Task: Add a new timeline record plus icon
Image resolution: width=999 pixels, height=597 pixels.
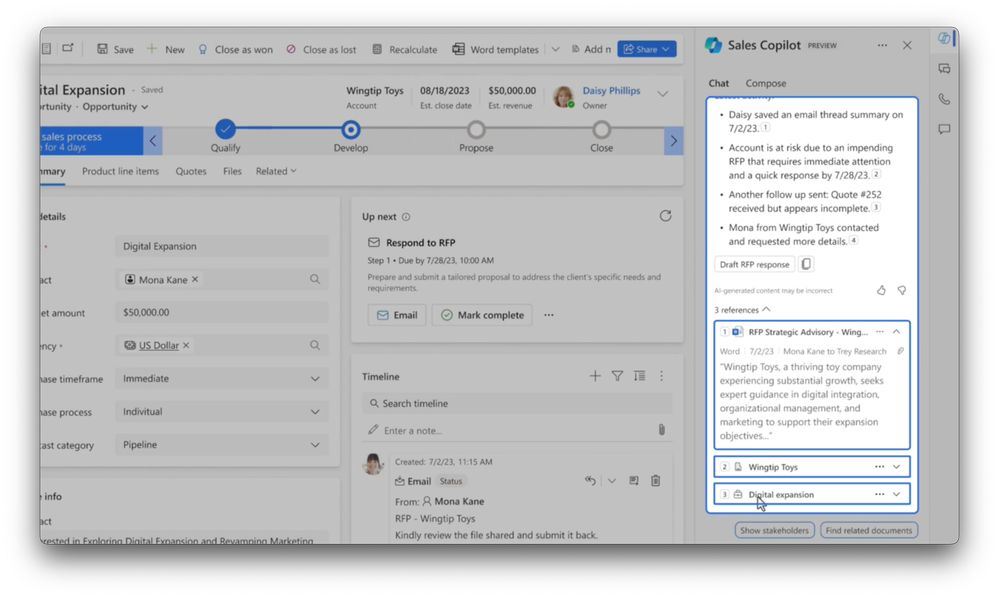Action: [595, 376]
